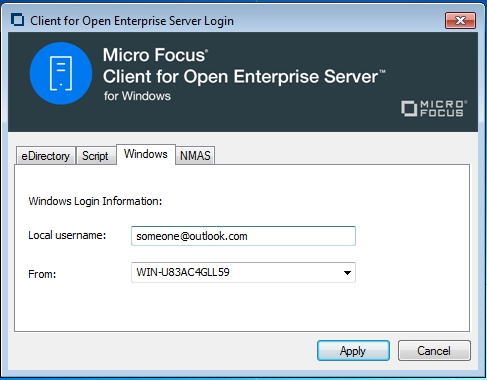487x380 pixels.
Task: Click the Micro Focus banner title text
Action: click(155, 55)
